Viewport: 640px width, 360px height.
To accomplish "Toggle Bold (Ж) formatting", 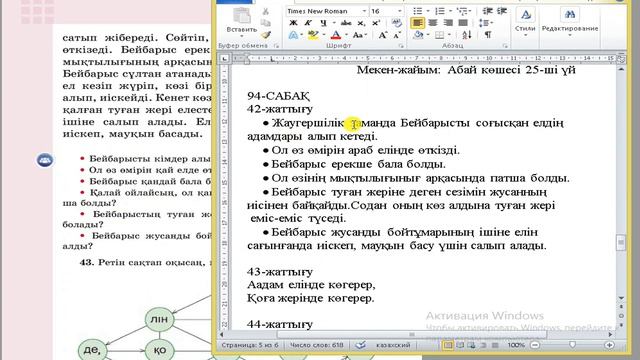I will coord(293,23).
